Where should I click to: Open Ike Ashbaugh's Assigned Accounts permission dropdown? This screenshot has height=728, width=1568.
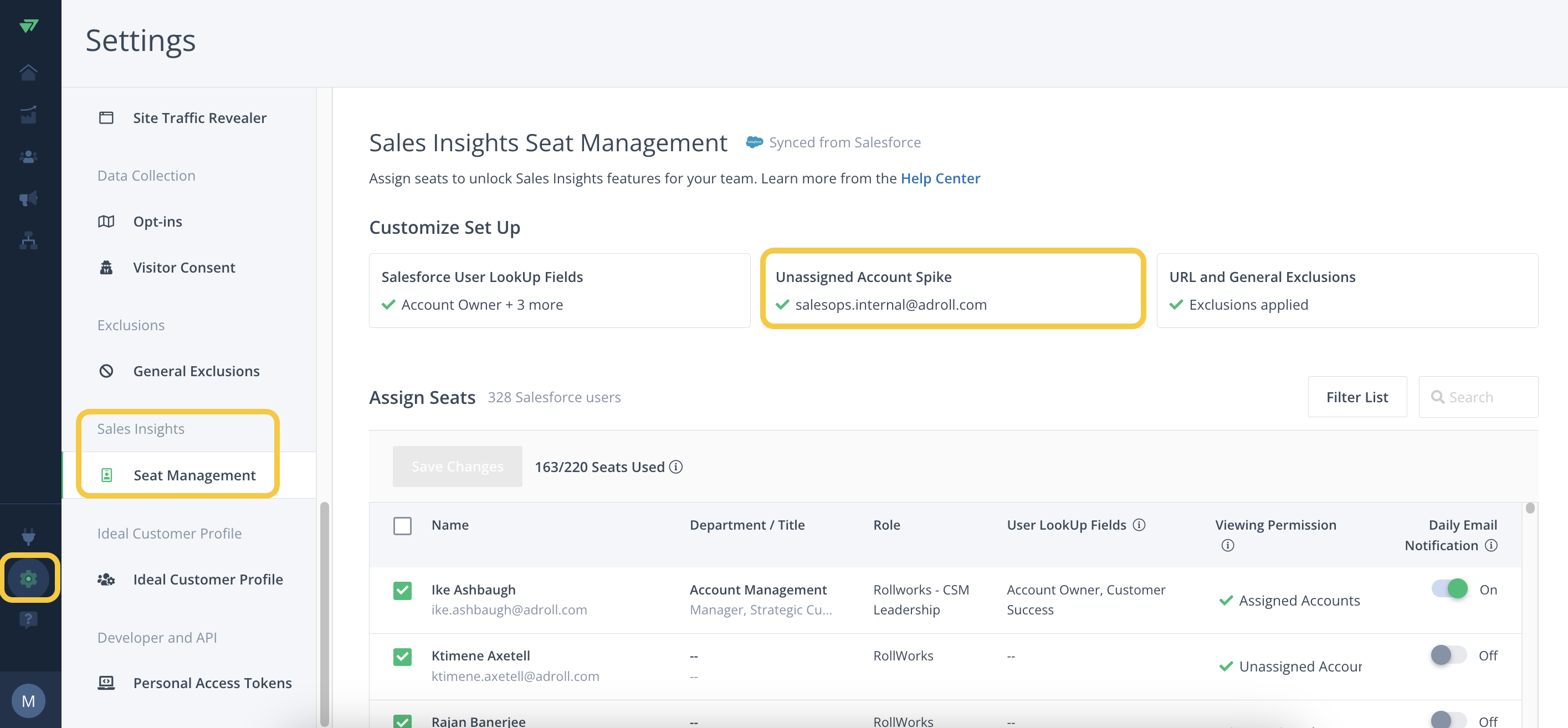coord(1290,600)
